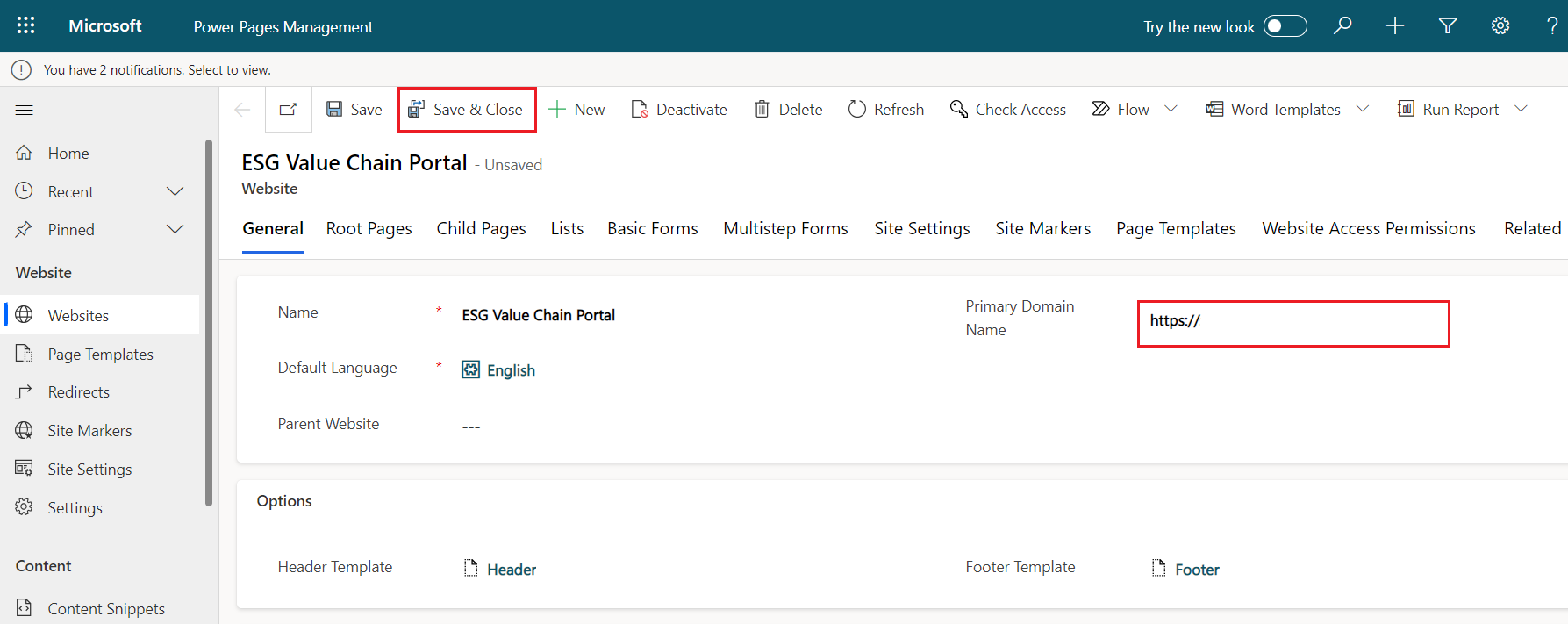Delete the record
The height and width of the screenshot is (624, 1568).
click(789, 110)
